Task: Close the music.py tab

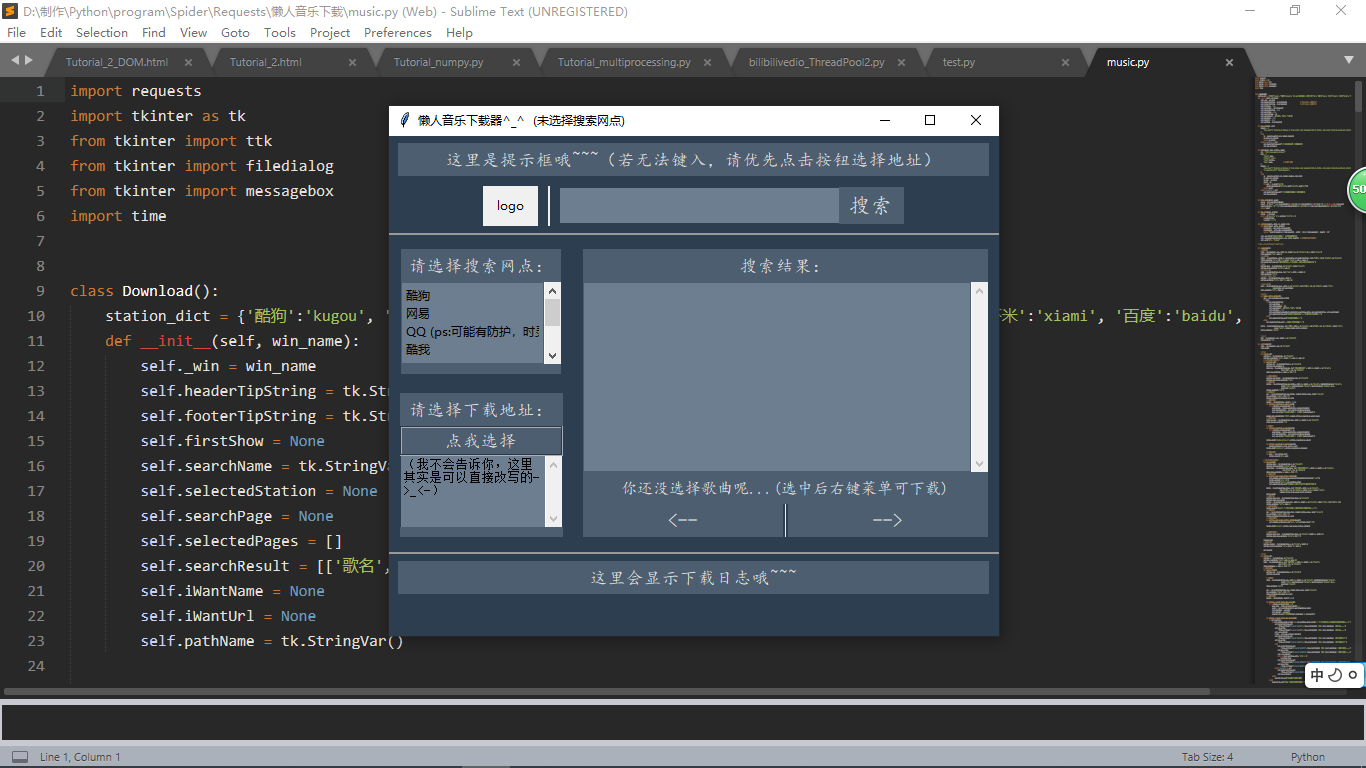Action: 1230,62
